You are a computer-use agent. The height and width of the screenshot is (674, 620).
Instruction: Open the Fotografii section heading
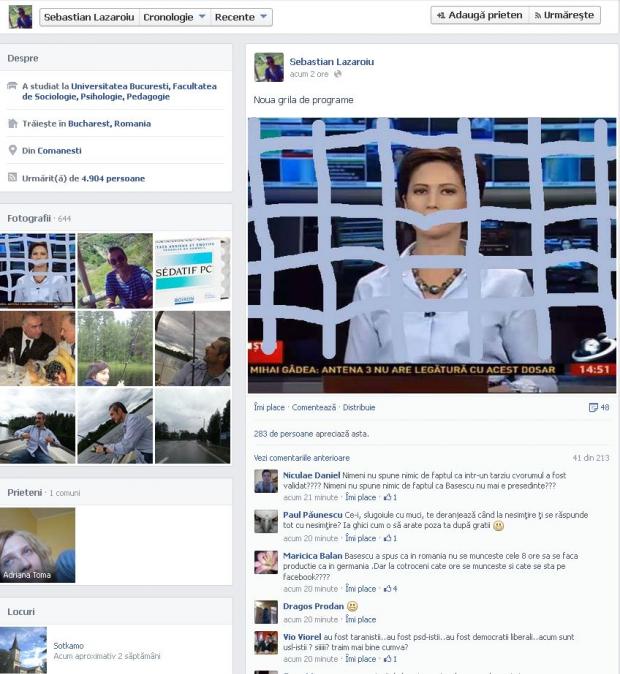pos(28,218)
